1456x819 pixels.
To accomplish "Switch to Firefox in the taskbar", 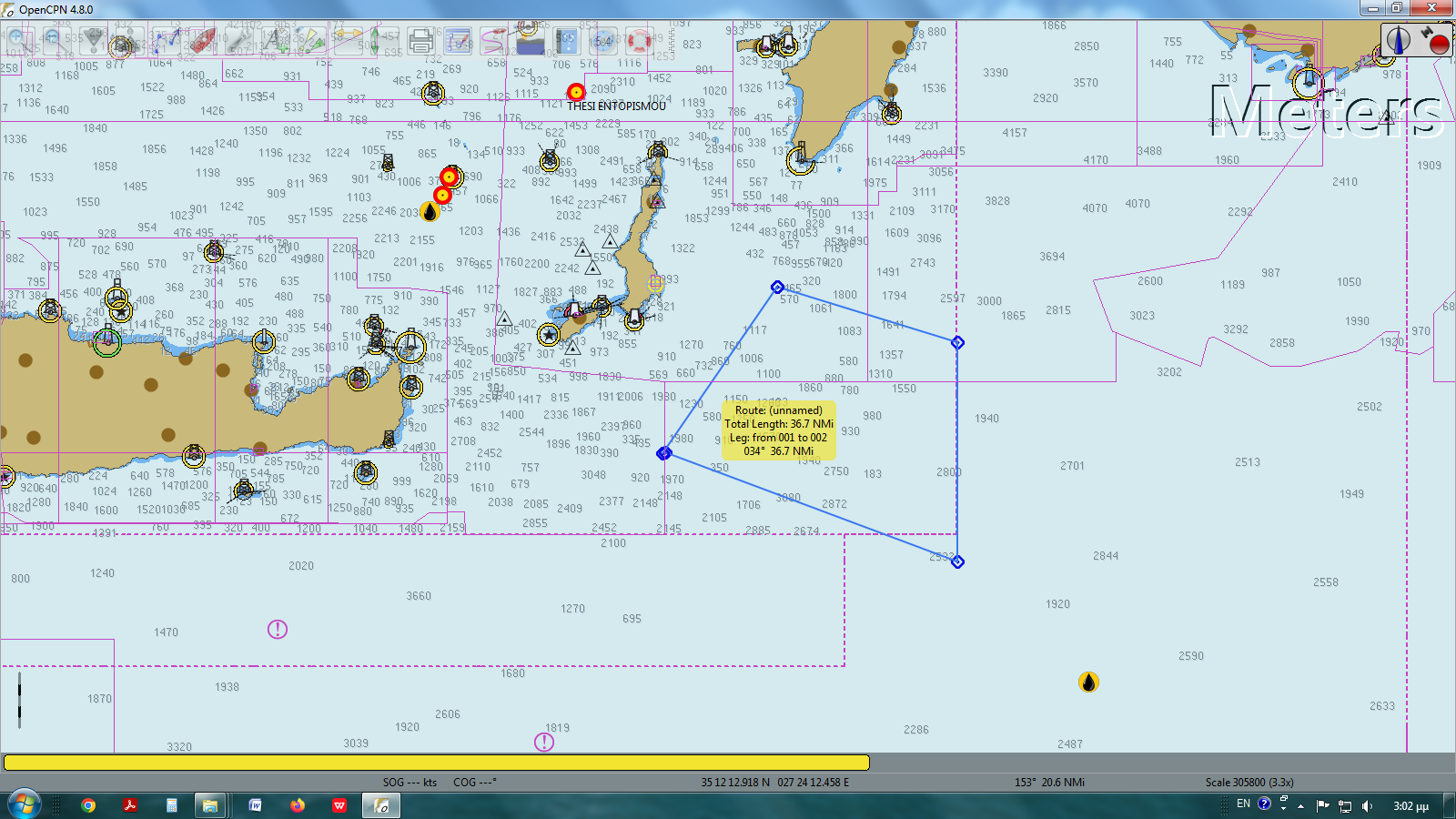I will [298, 805].
